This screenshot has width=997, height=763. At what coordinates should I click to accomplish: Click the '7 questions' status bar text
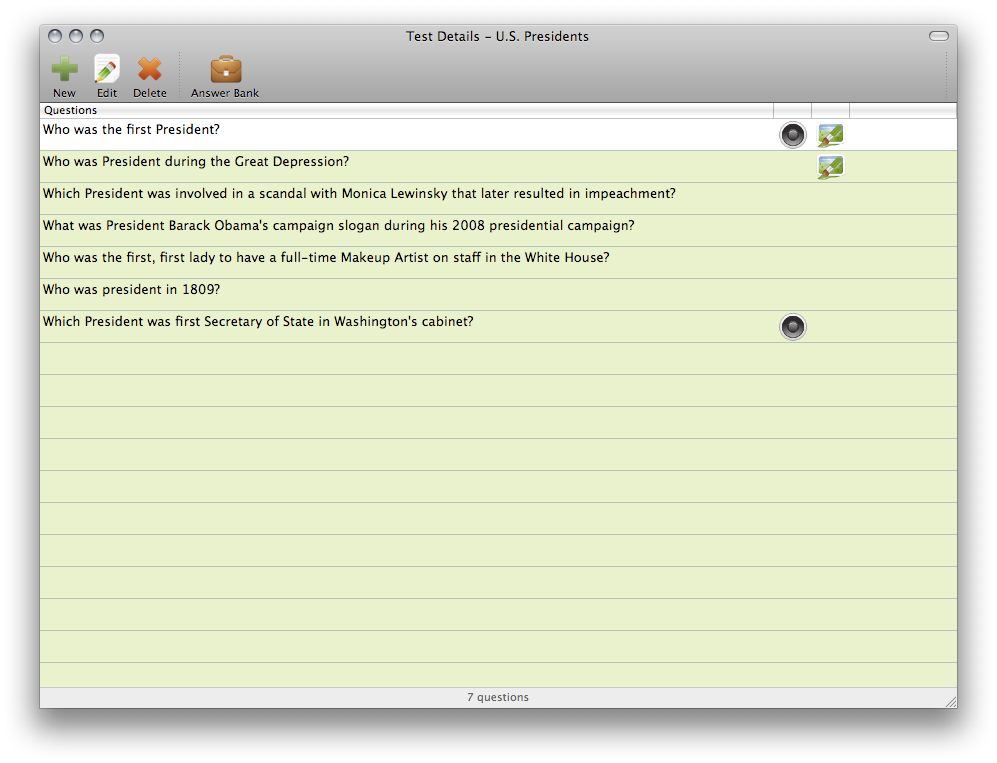(x=498, y=697)
